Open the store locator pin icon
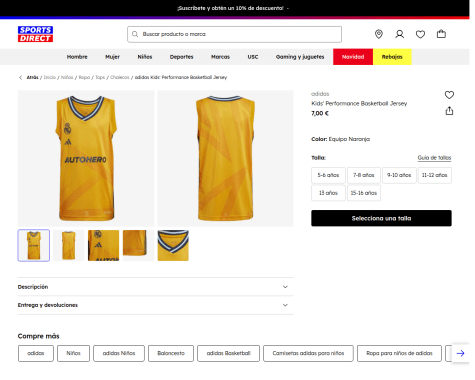475x380 pixels. 379,34
